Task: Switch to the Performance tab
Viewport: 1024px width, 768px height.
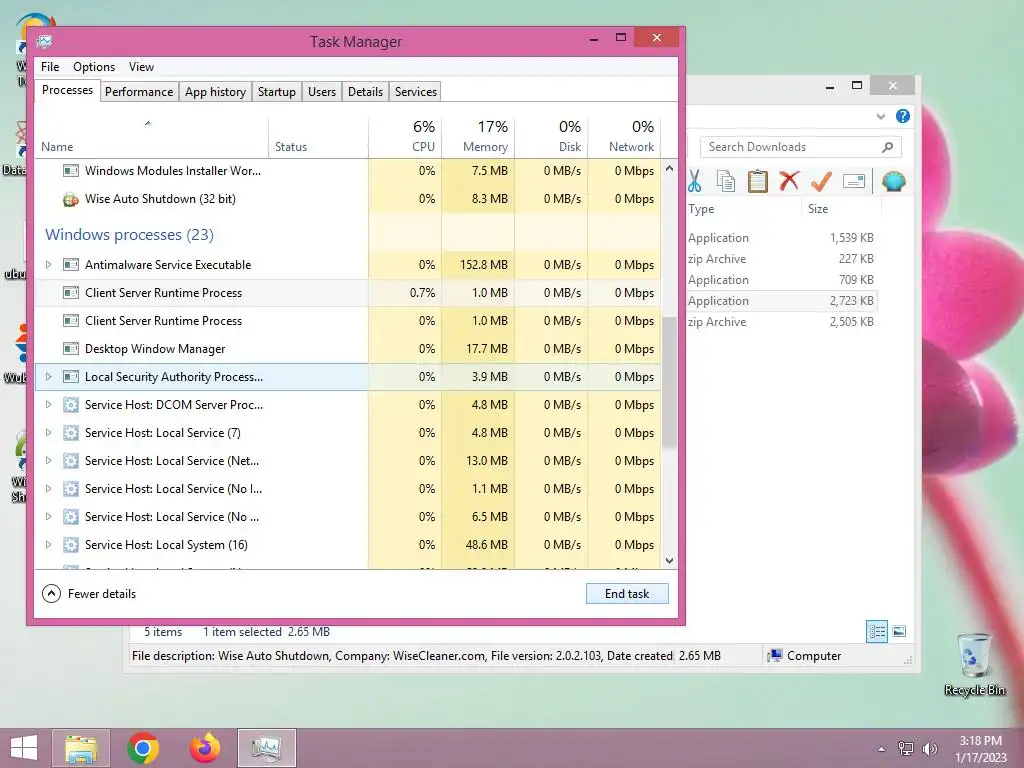Action: pyautogui.click(x=139, y=92)
